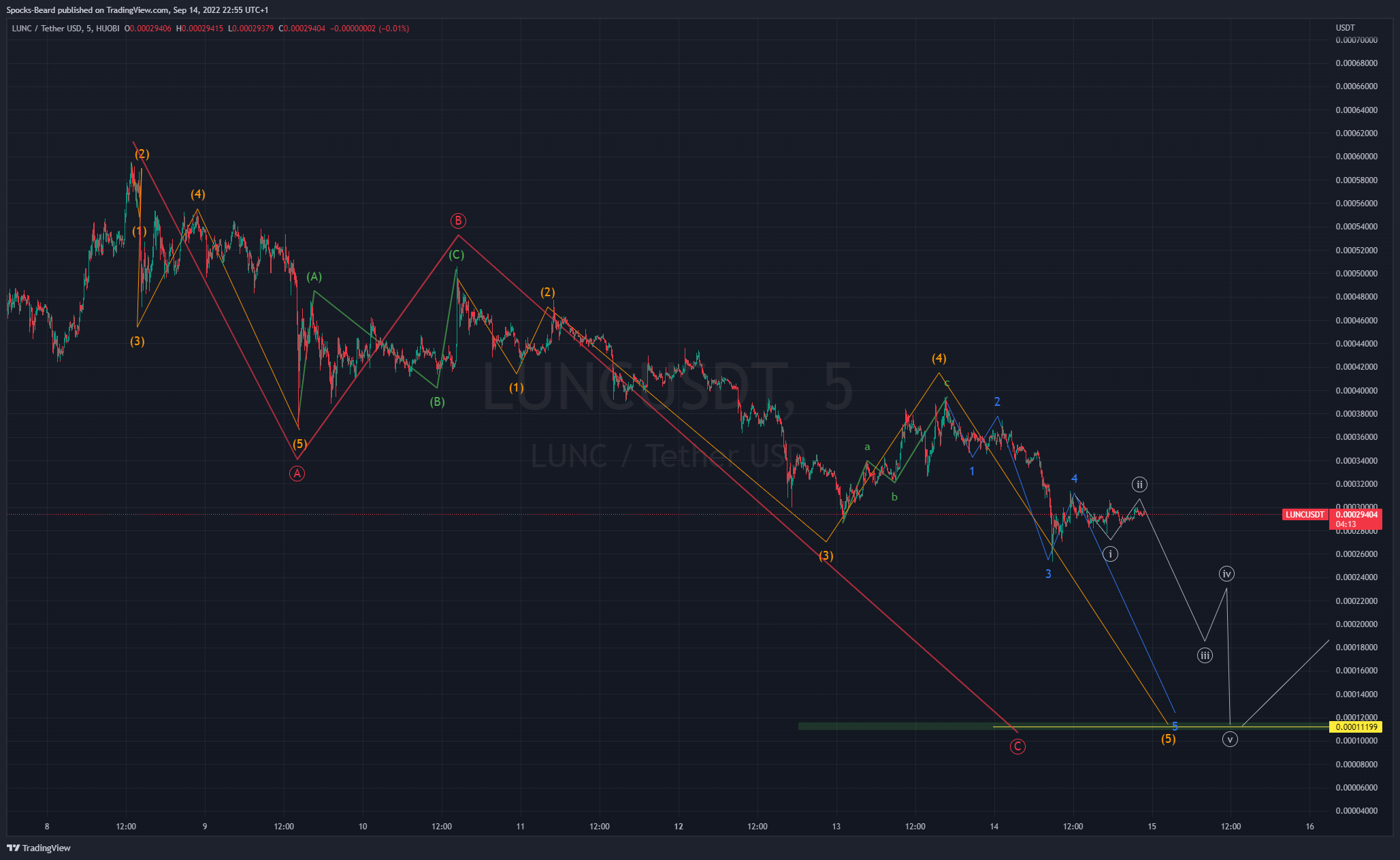Click 0.00060000 on the price axis
This screenshot has height=860, width=1400.
(1356, 157)
